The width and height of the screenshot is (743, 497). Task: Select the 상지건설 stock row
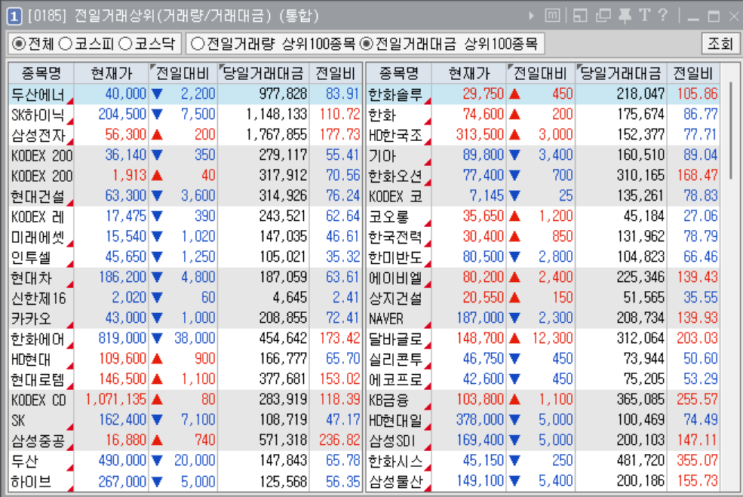[543, 298]
